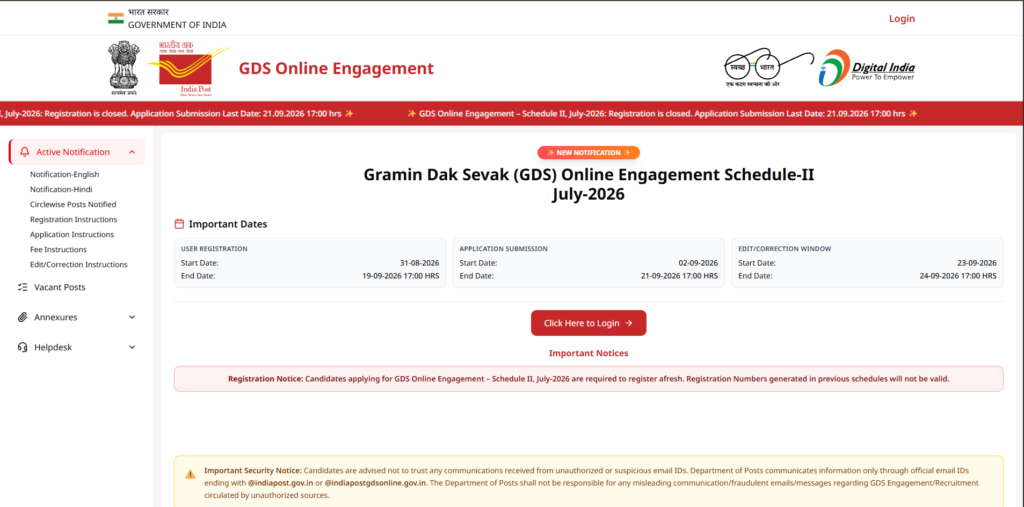This screenshot has height=507, width=1024.
Task: Open Active Notification menu
Action: 77,152
